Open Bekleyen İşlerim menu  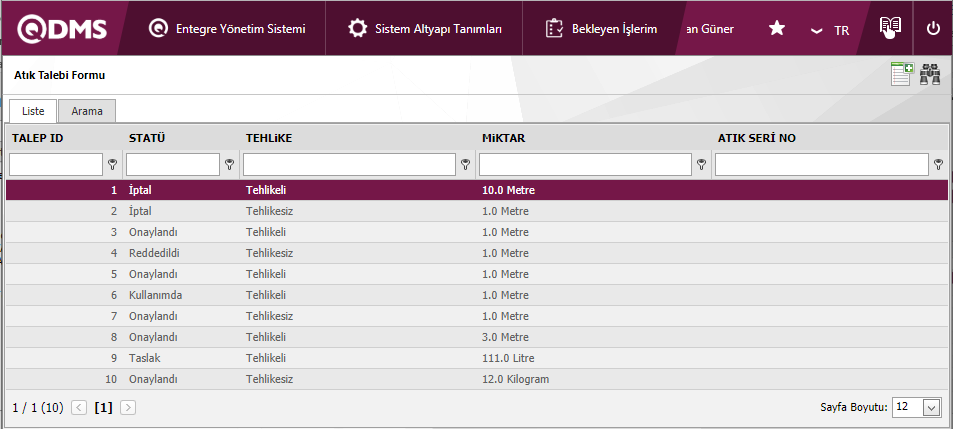(x=601, y=29)
